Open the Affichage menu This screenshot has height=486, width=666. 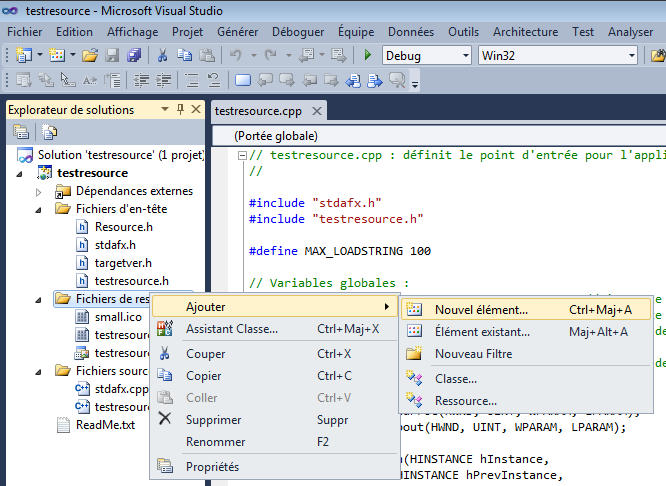133,32
